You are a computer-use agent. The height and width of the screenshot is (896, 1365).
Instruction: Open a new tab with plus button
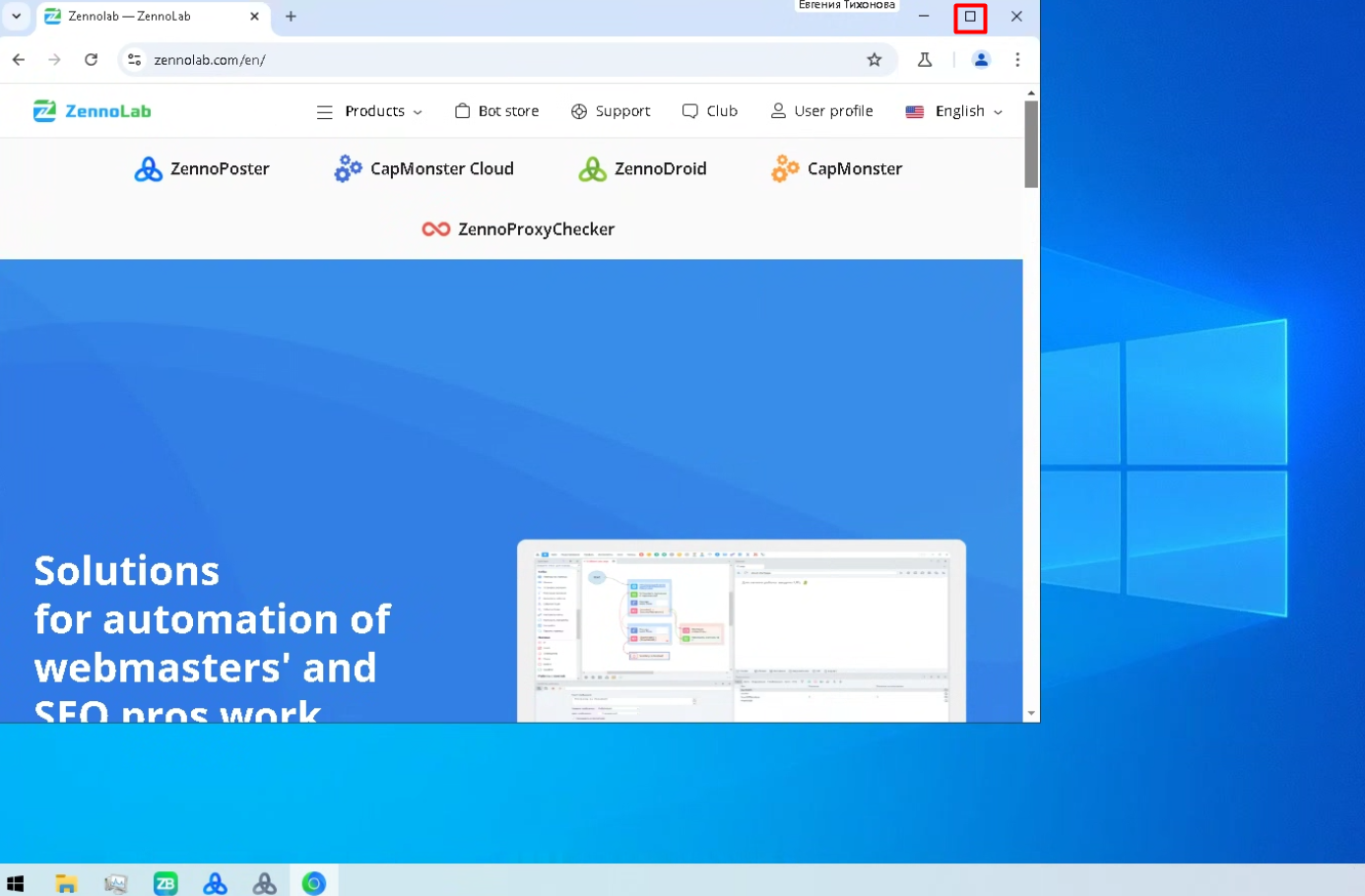pos(291,17)
